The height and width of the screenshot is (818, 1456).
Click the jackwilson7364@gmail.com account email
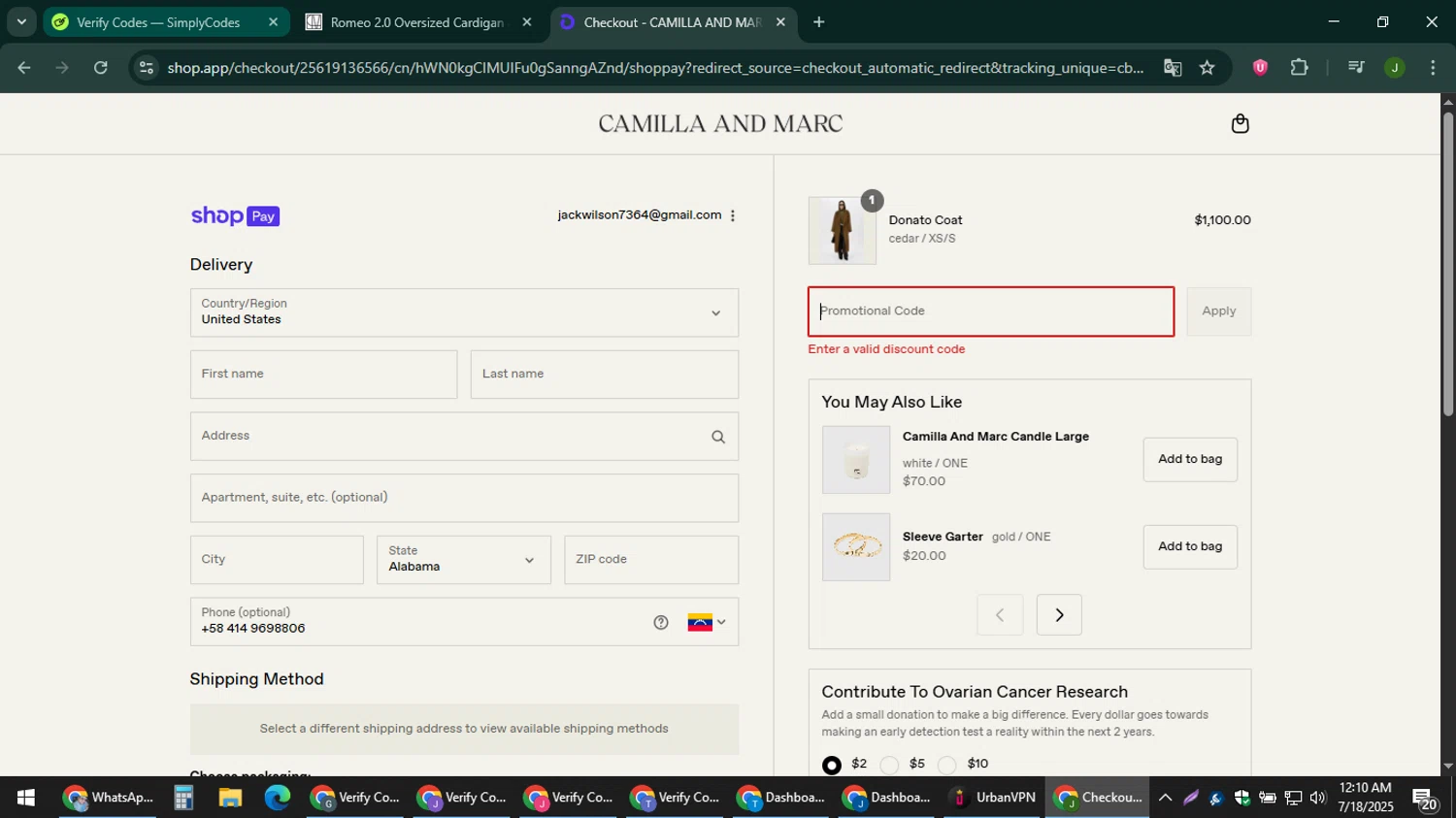[x=639, y=215]
